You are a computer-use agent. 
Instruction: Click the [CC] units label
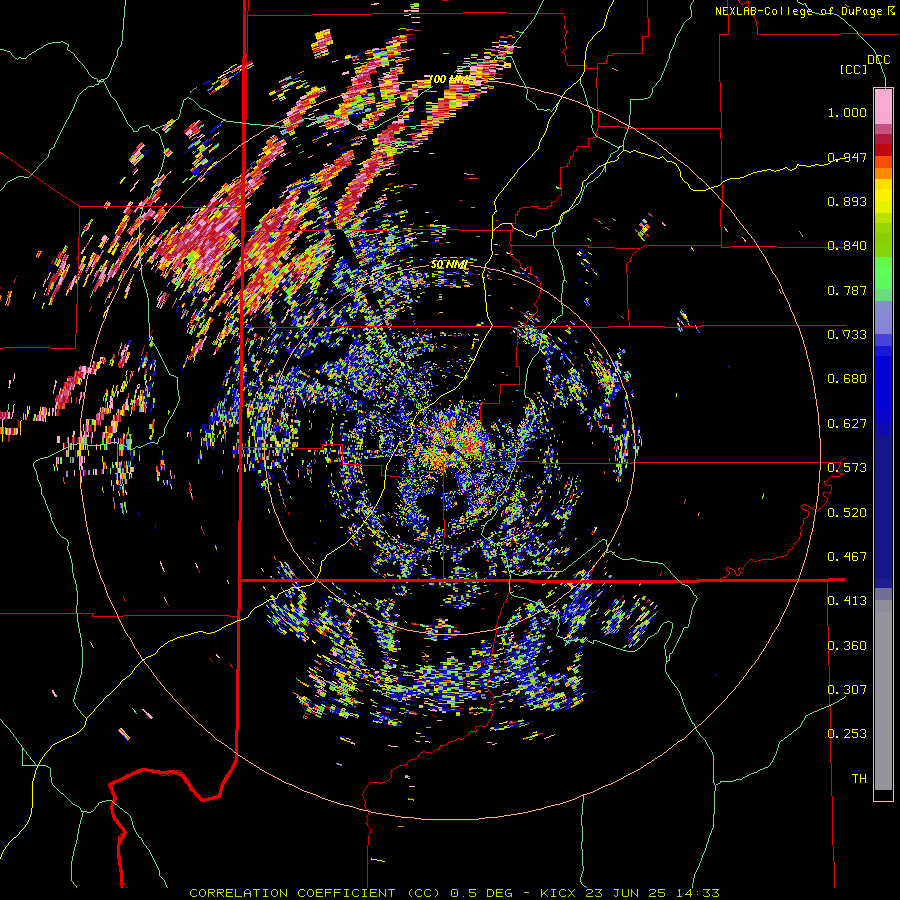(x=854, y=69)
